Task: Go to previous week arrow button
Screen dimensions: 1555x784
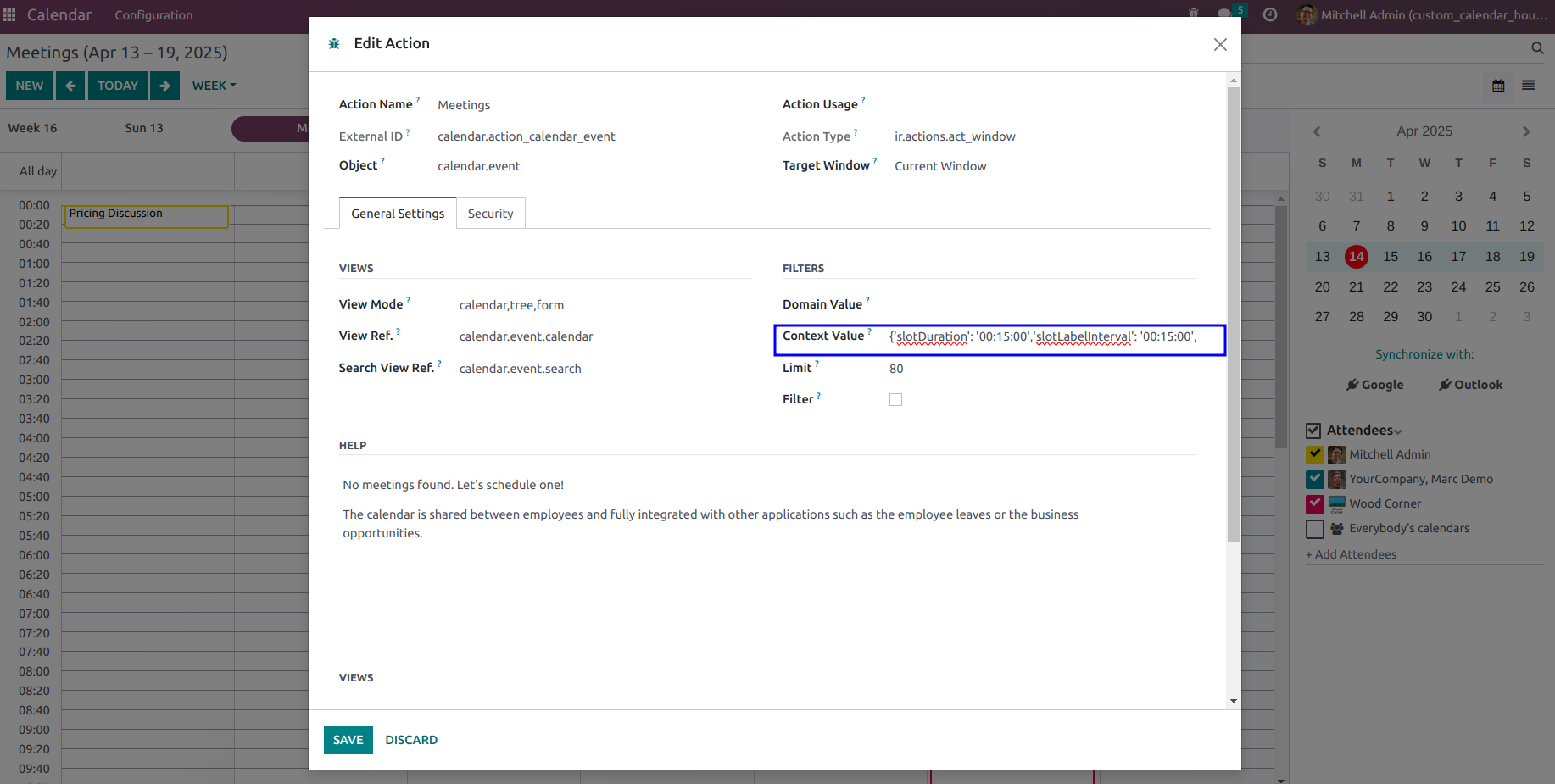Action: pyautogui.click(x=70, y=86)
